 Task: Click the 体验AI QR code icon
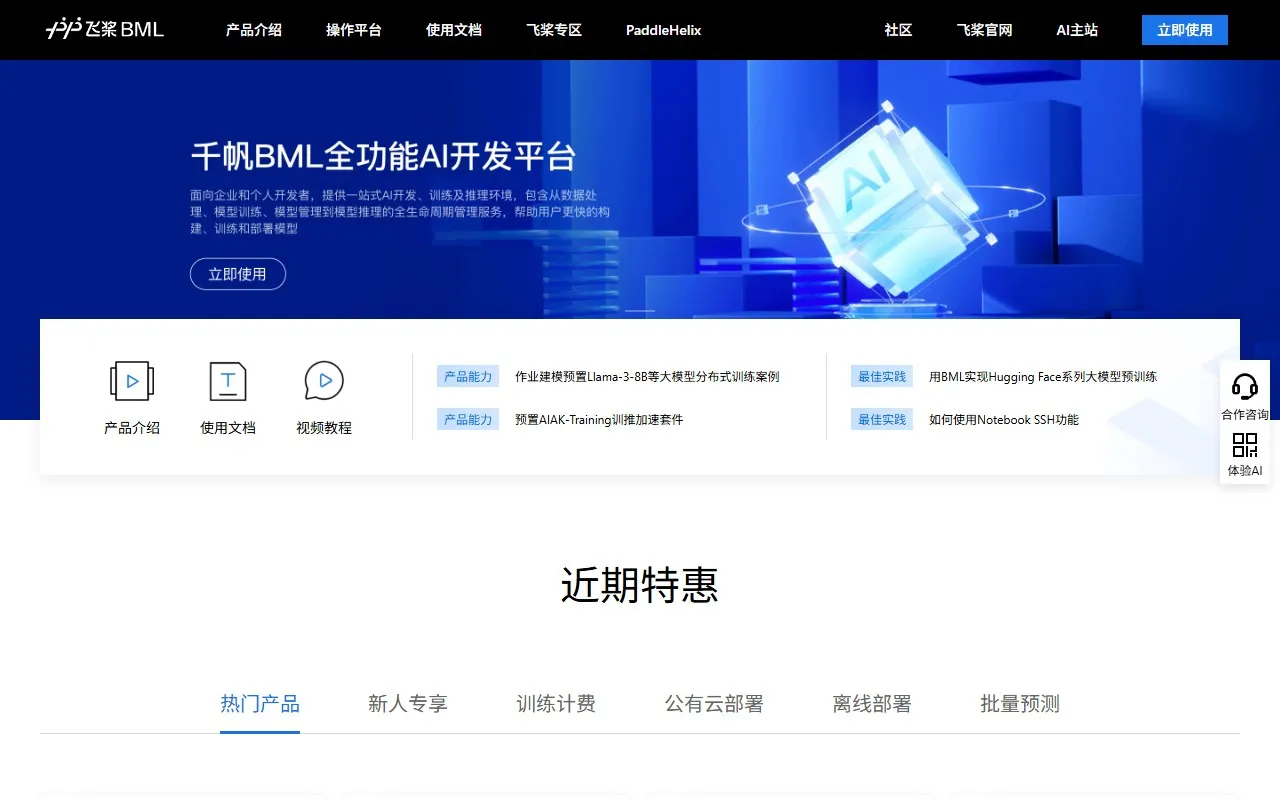tap(1245, 444)
